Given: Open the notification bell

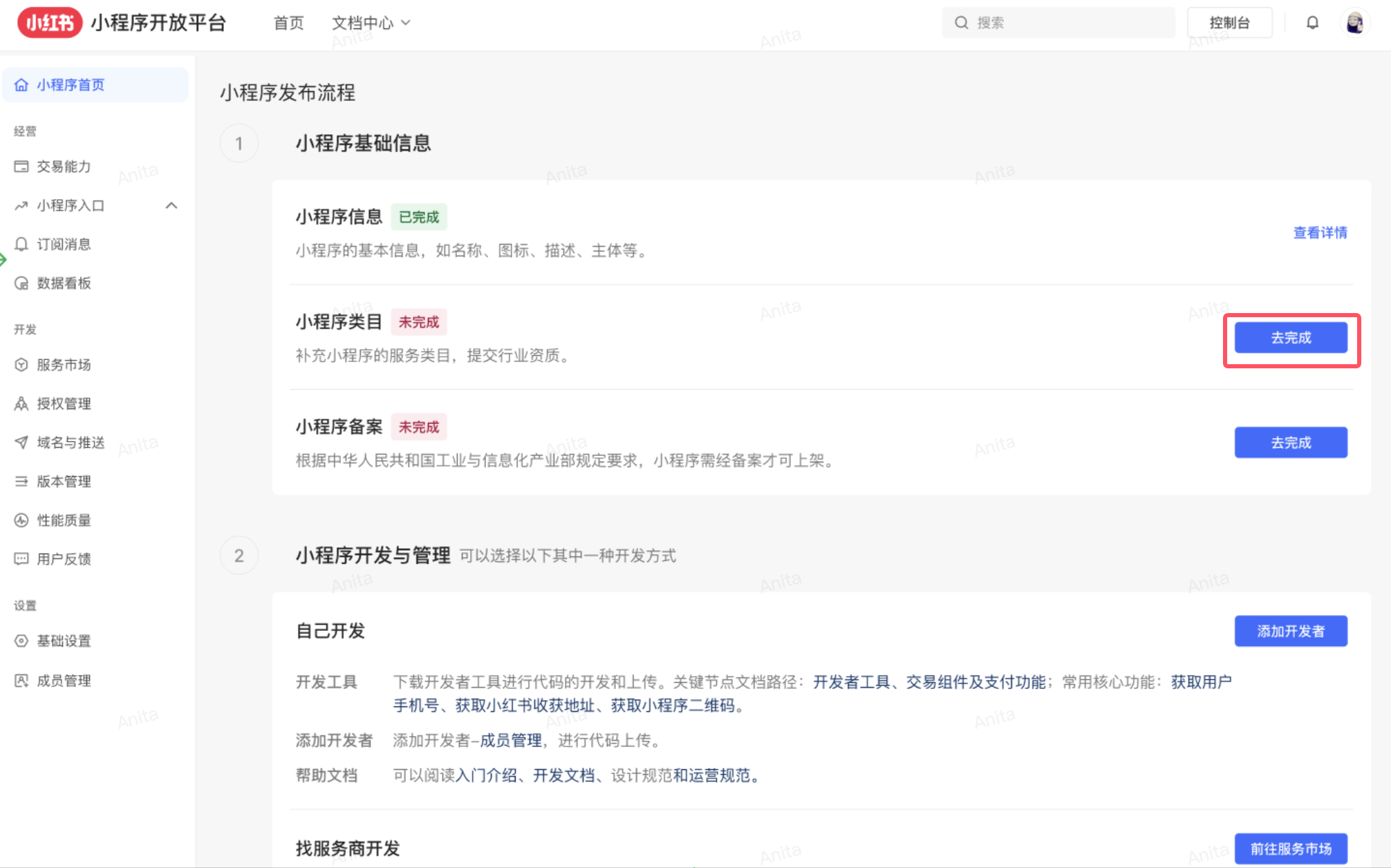Looking at the screenshot, I should [1312, 22].
